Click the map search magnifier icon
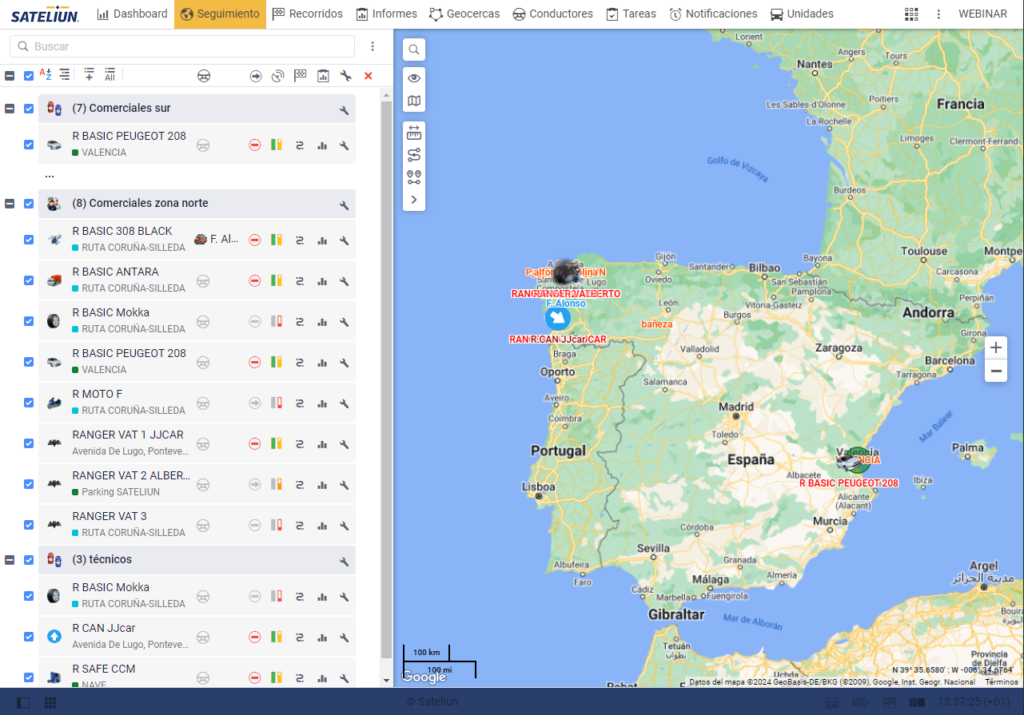Viewport: 1024px width, 715px height. tap(414, 50)
